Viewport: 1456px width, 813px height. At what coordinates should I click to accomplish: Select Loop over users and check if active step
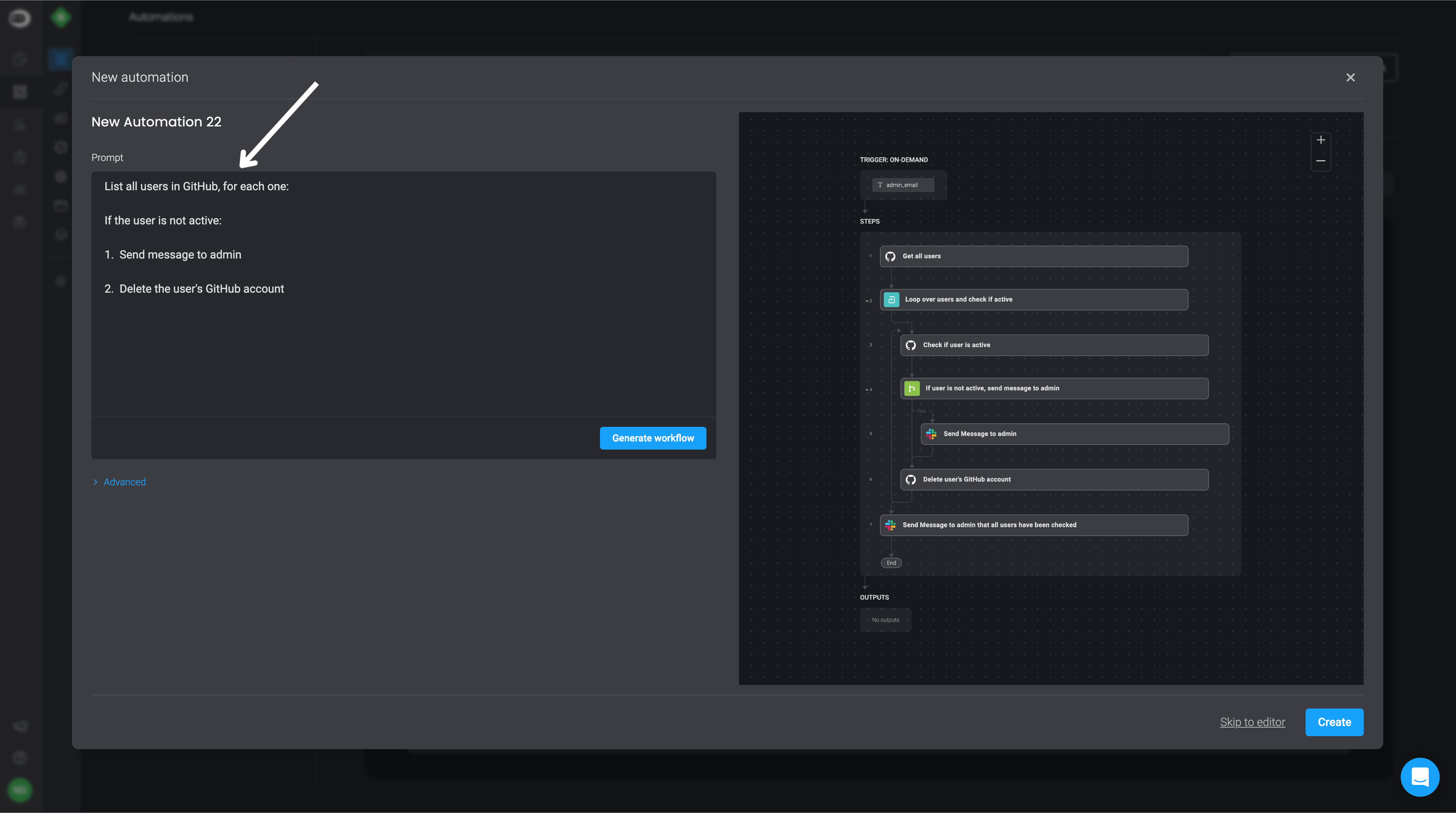(1034, 300)
